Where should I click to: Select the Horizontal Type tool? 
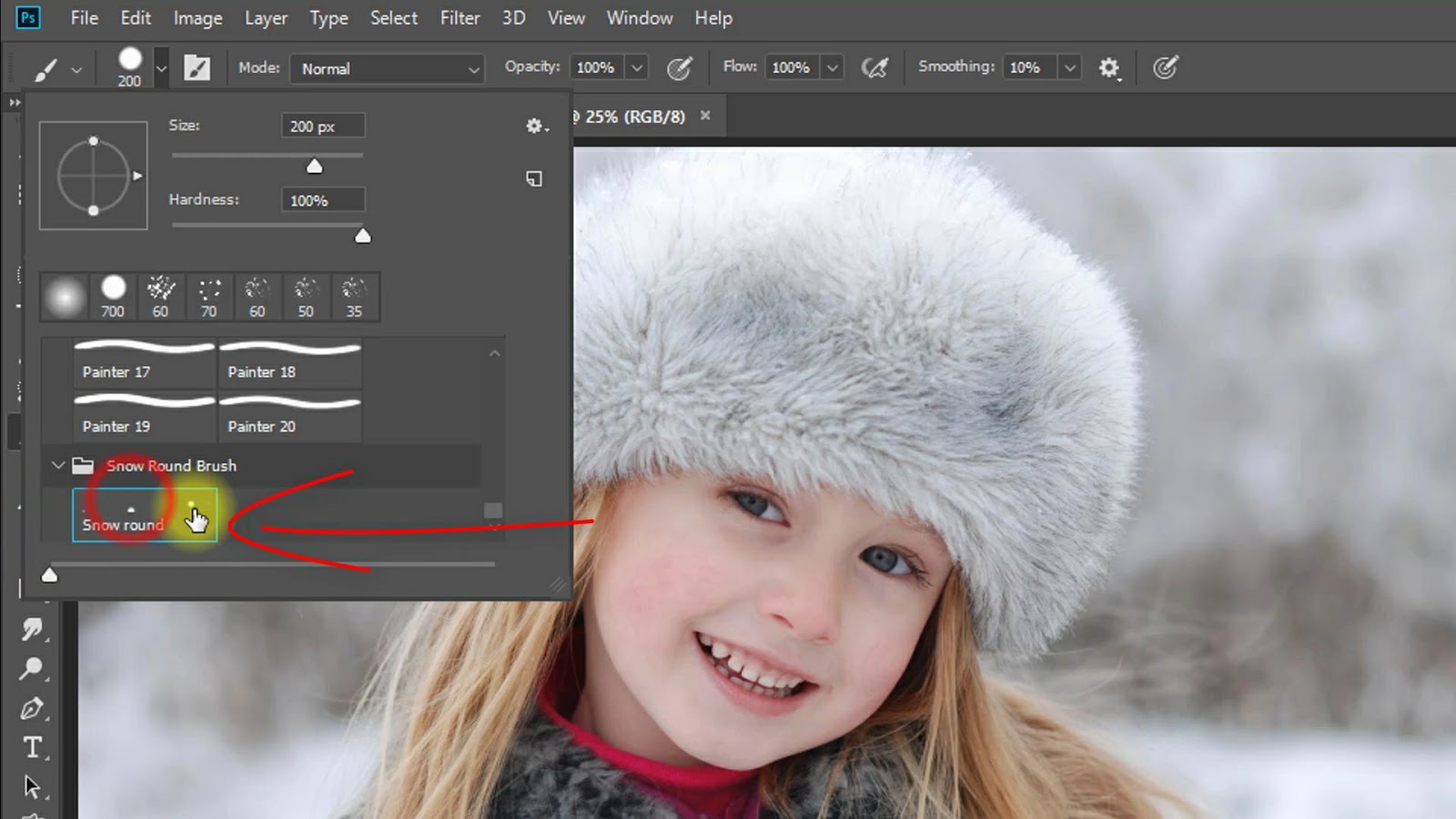click(x=32, y=747)
